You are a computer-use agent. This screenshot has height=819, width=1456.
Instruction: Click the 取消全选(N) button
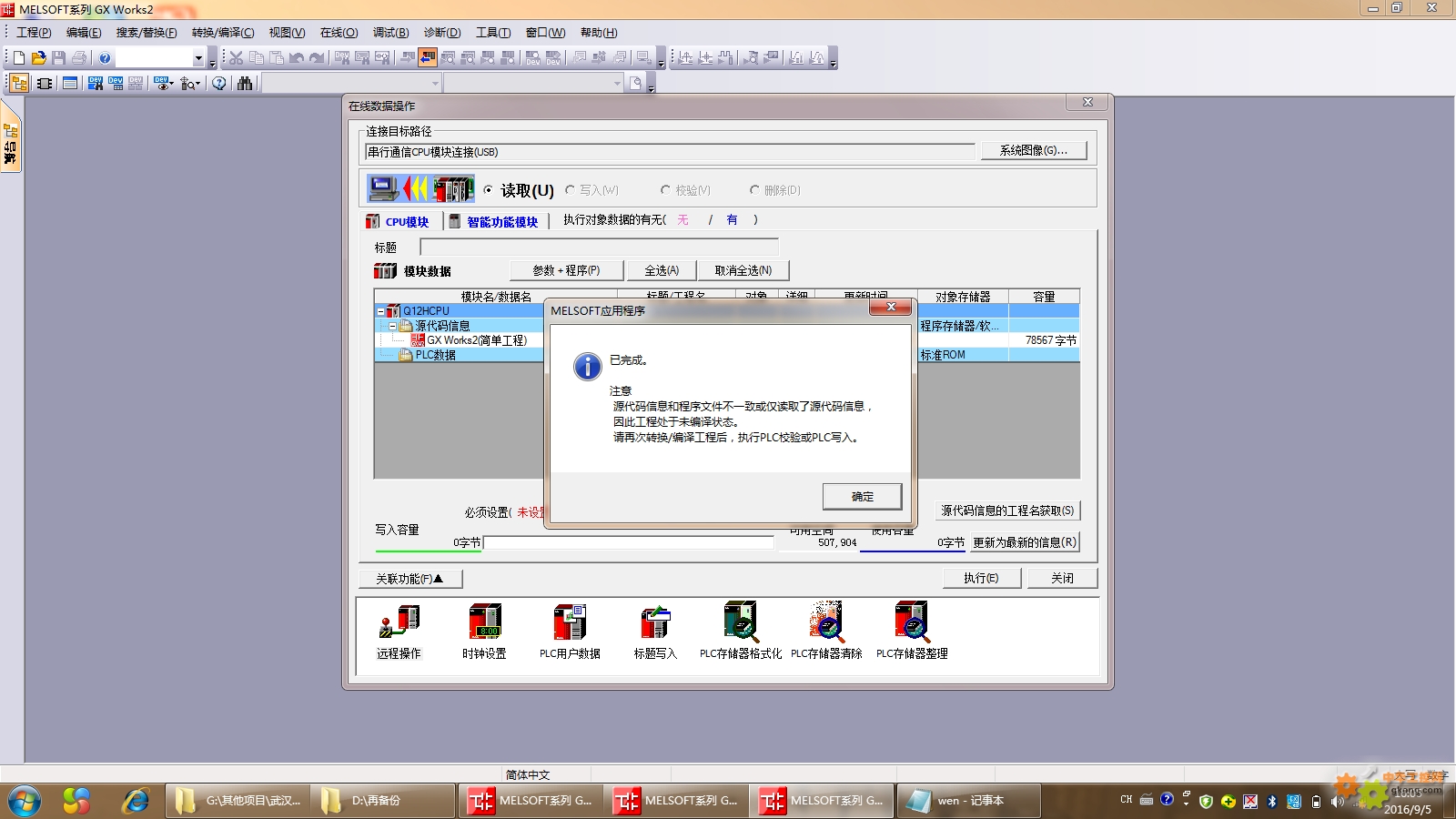[743, 270]
